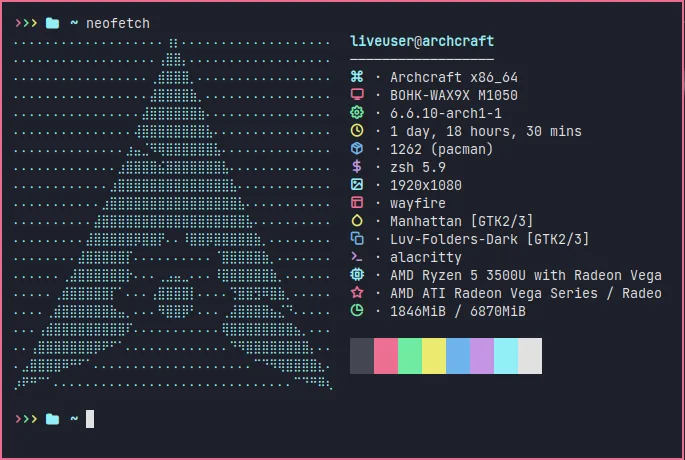Viewport: 685px width, 460px height.
Task: Click the Manhattan [GTK2/3] theme text
Action: coord(462,221)
